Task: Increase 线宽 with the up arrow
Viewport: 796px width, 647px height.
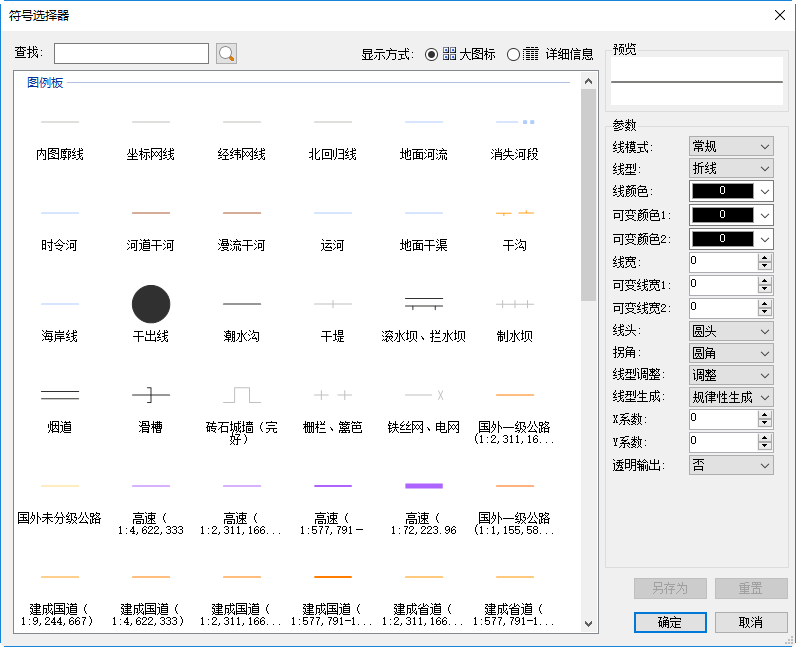Action: 765,257
